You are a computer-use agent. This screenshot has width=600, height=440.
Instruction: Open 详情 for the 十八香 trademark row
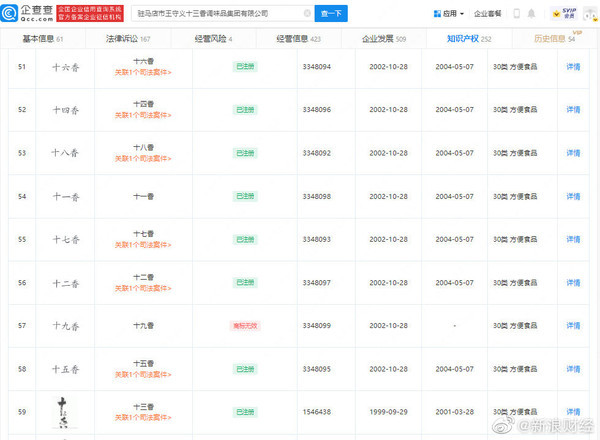coord(573,153)
